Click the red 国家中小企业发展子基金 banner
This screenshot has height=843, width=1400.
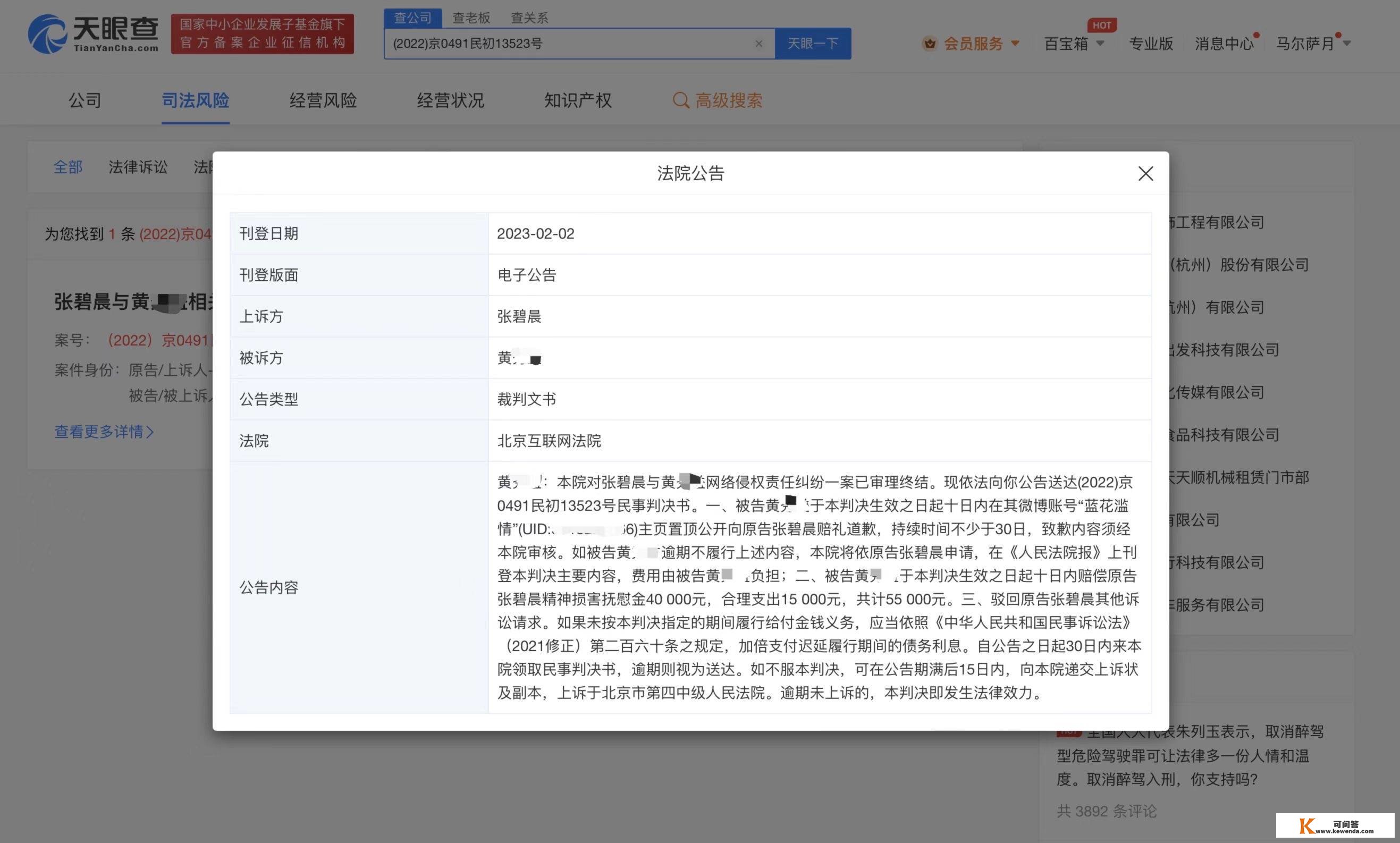(263, 34)
